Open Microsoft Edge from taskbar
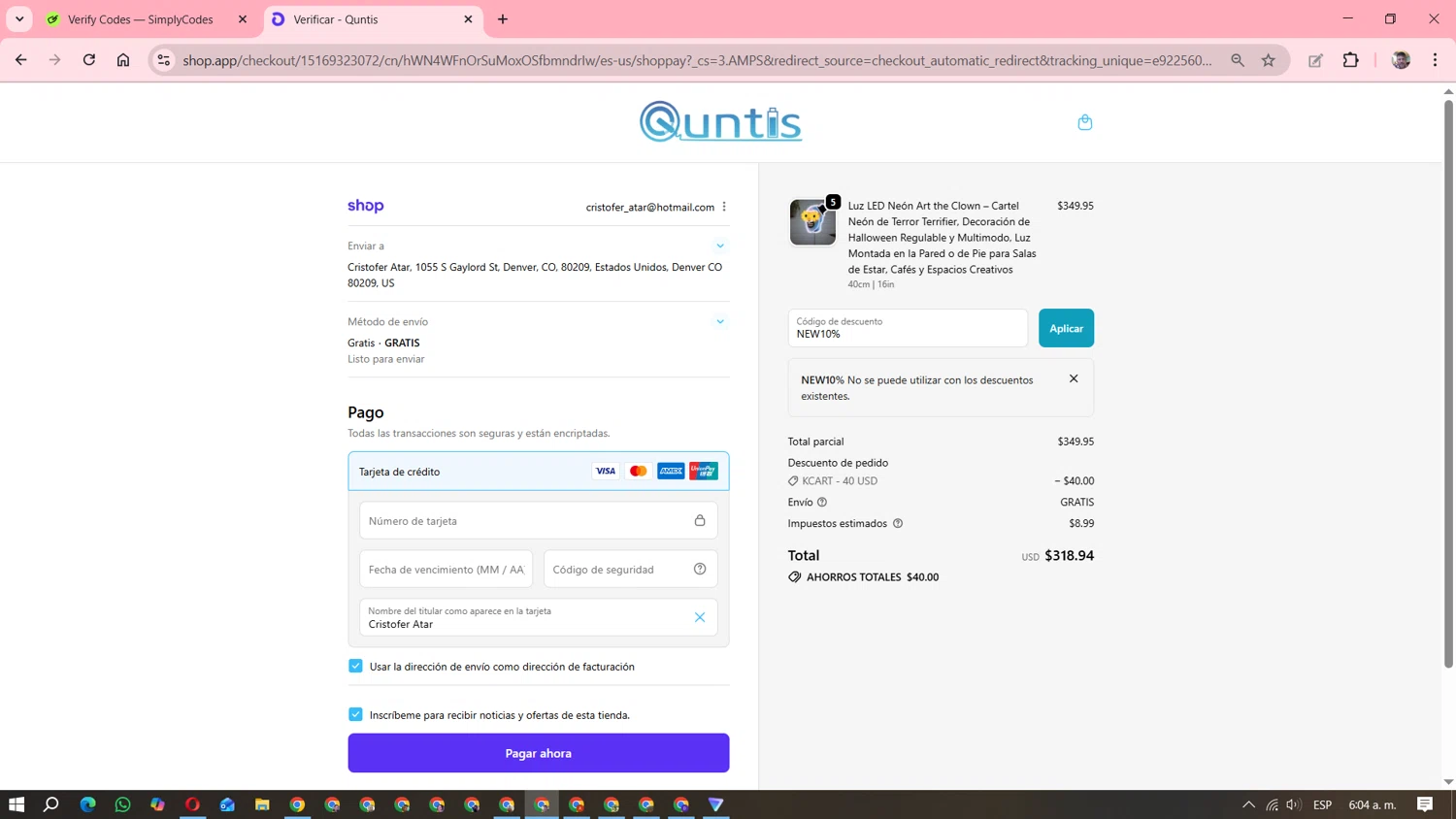 (x=88, y=804)
